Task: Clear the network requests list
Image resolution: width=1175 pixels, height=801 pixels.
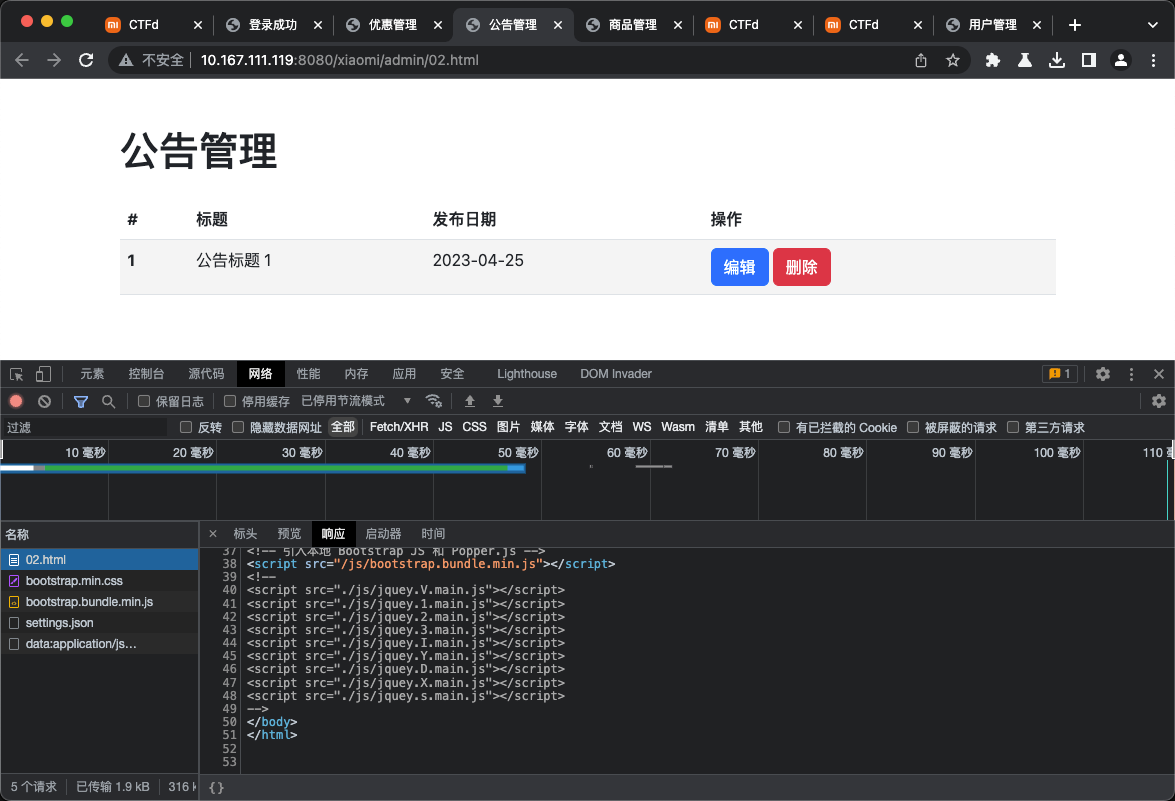Action: [43, 400]
